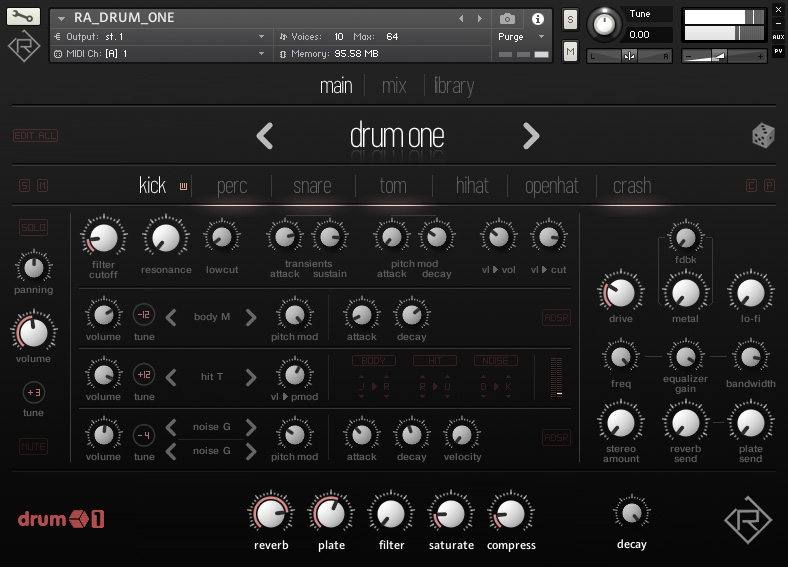788x567 pixels.
Task: Switch to the library tab
Action: tap(454, 86)
